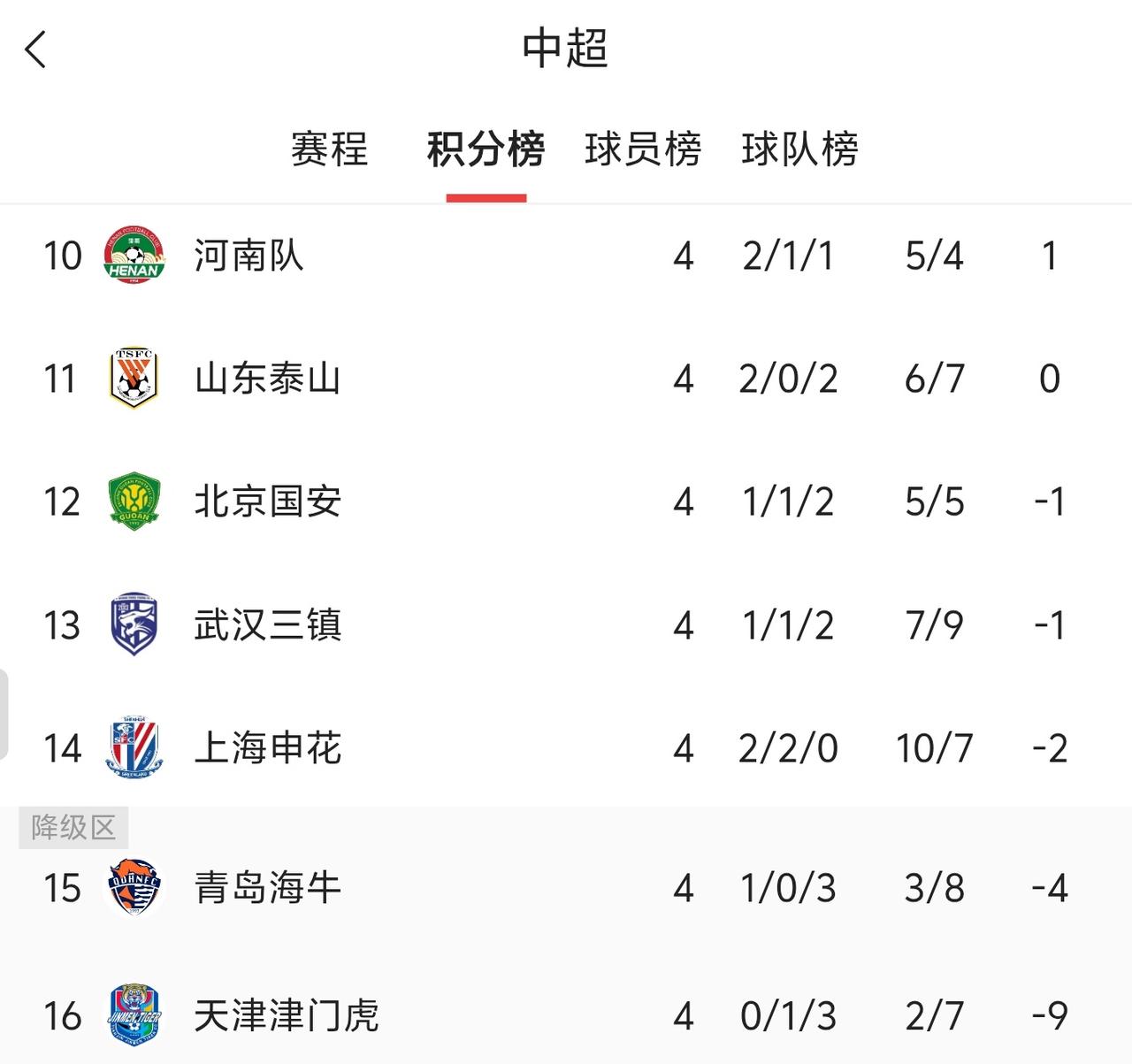Switch to the 赛程 tab
This screenshot has width=1132, height=1064.
click(x=328, y=150)
